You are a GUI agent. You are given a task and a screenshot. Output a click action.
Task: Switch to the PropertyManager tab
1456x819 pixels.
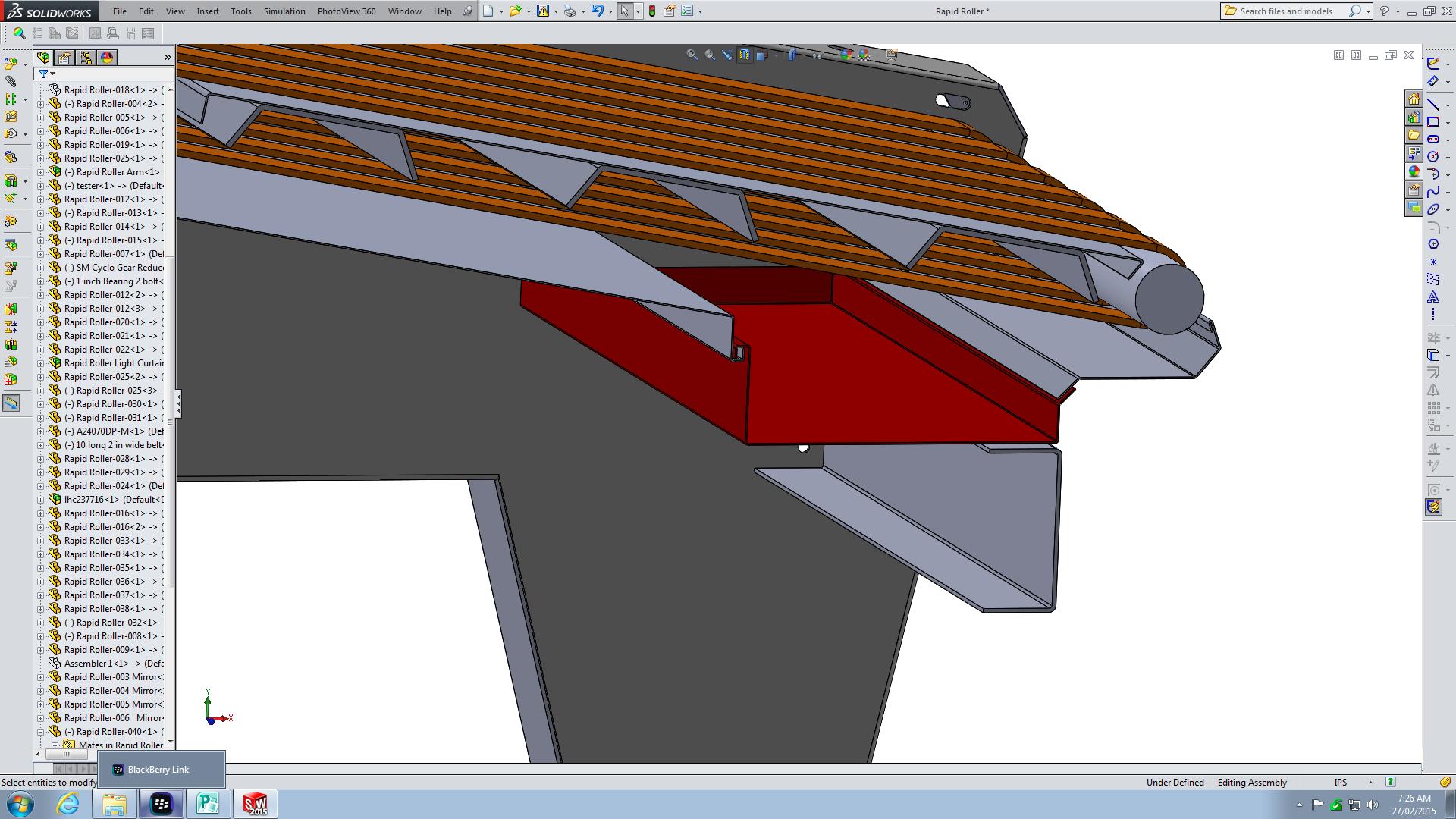pos(64,58)
